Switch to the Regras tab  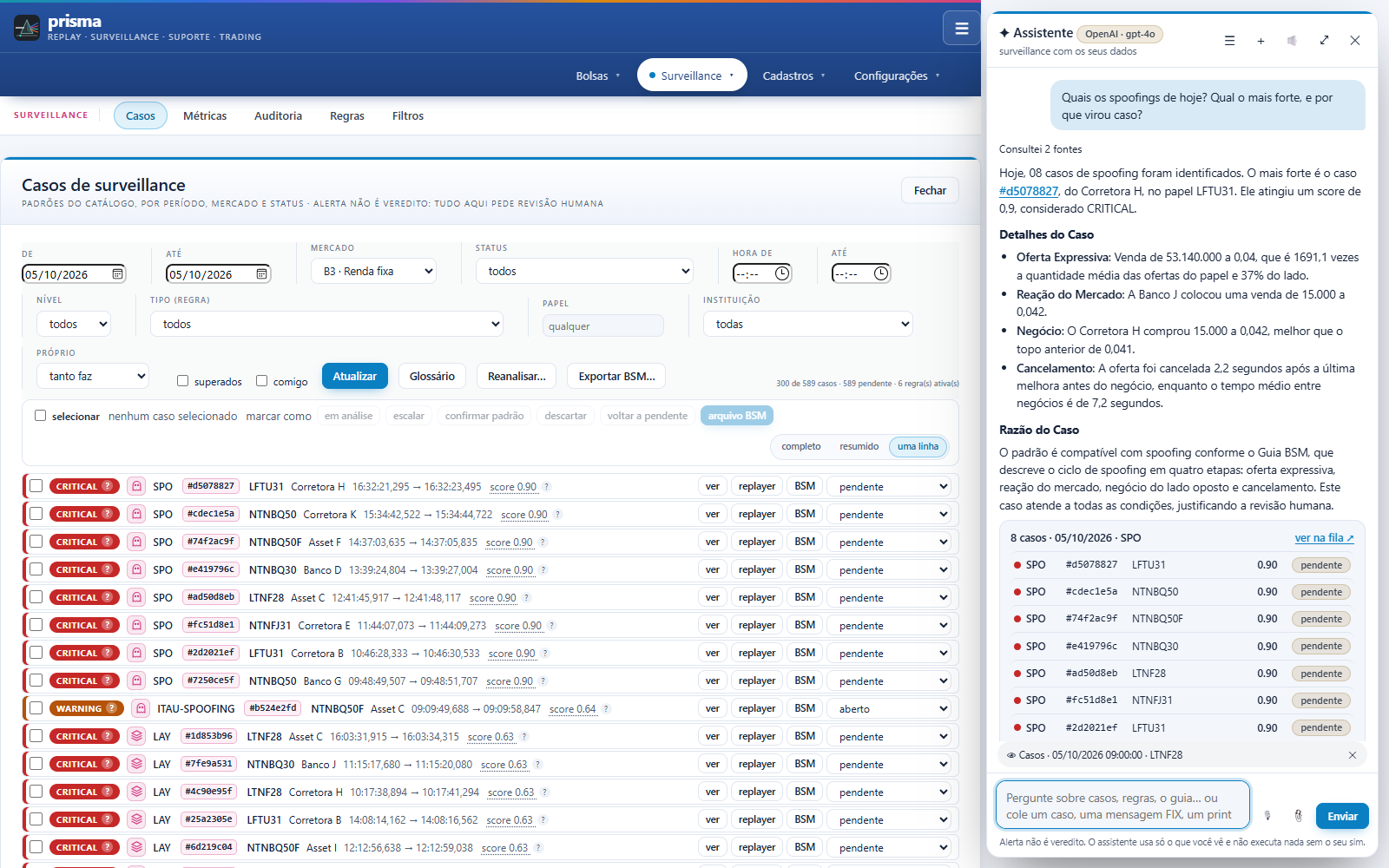click(x=347, y=115)
